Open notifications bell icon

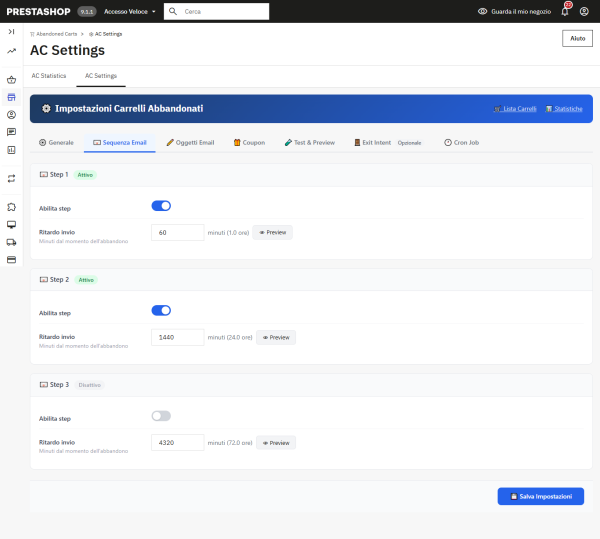[565, 11]
